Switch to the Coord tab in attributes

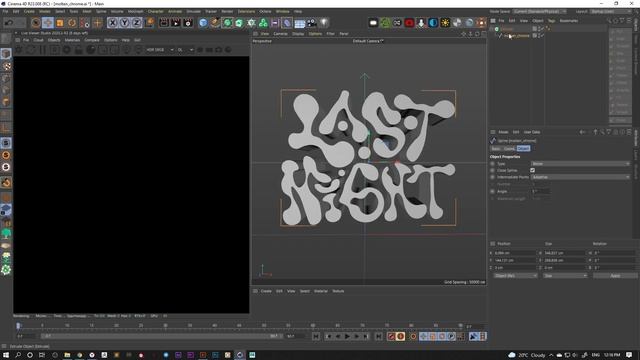pyautogui.click(x=509, y=149)
